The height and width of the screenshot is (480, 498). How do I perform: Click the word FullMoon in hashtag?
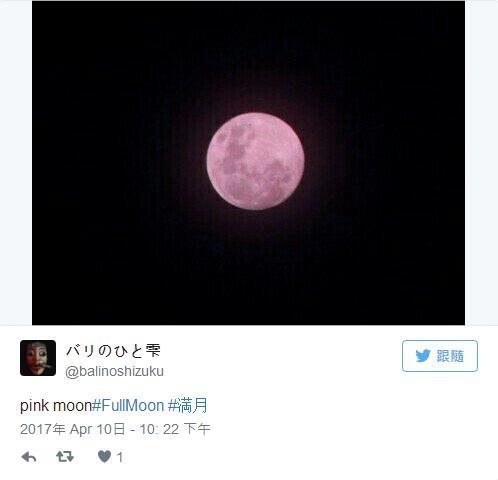tap(133, 406)
